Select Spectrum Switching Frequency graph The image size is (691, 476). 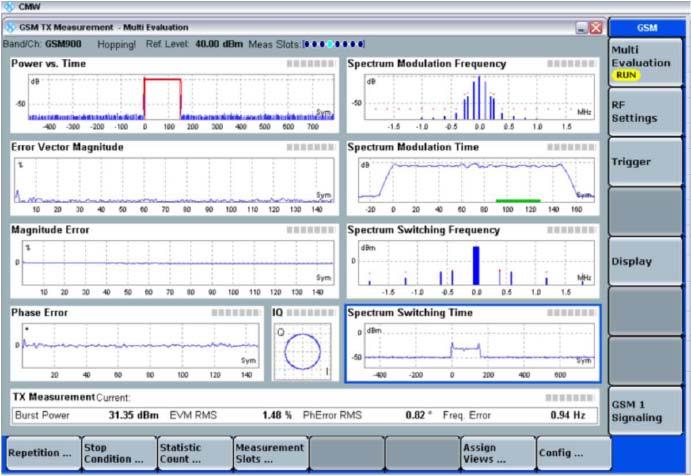pyautogui.click(x=473, y=261)
